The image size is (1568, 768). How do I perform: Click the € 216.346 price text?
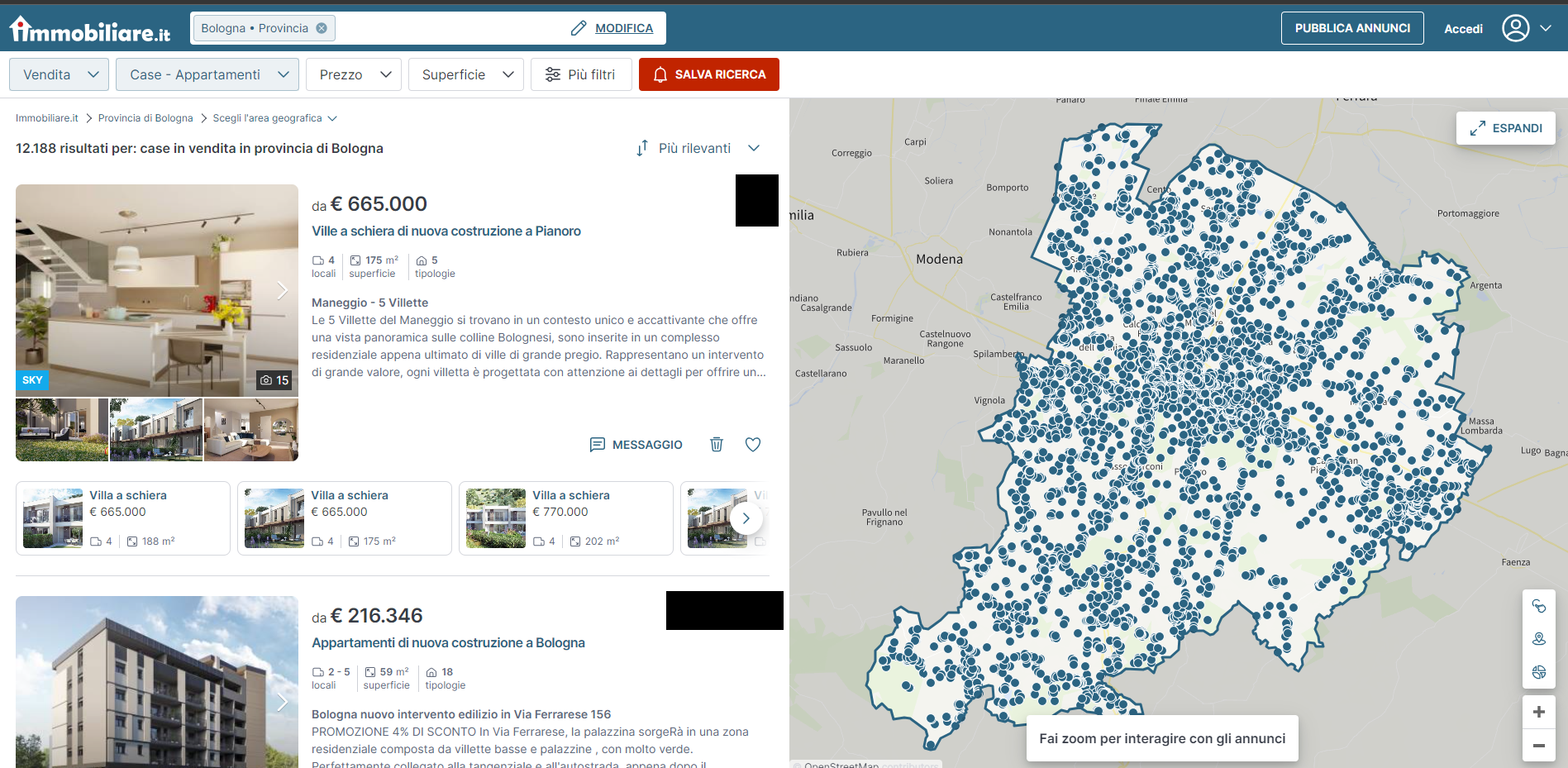pyautogui.click(x=376, y=615)
